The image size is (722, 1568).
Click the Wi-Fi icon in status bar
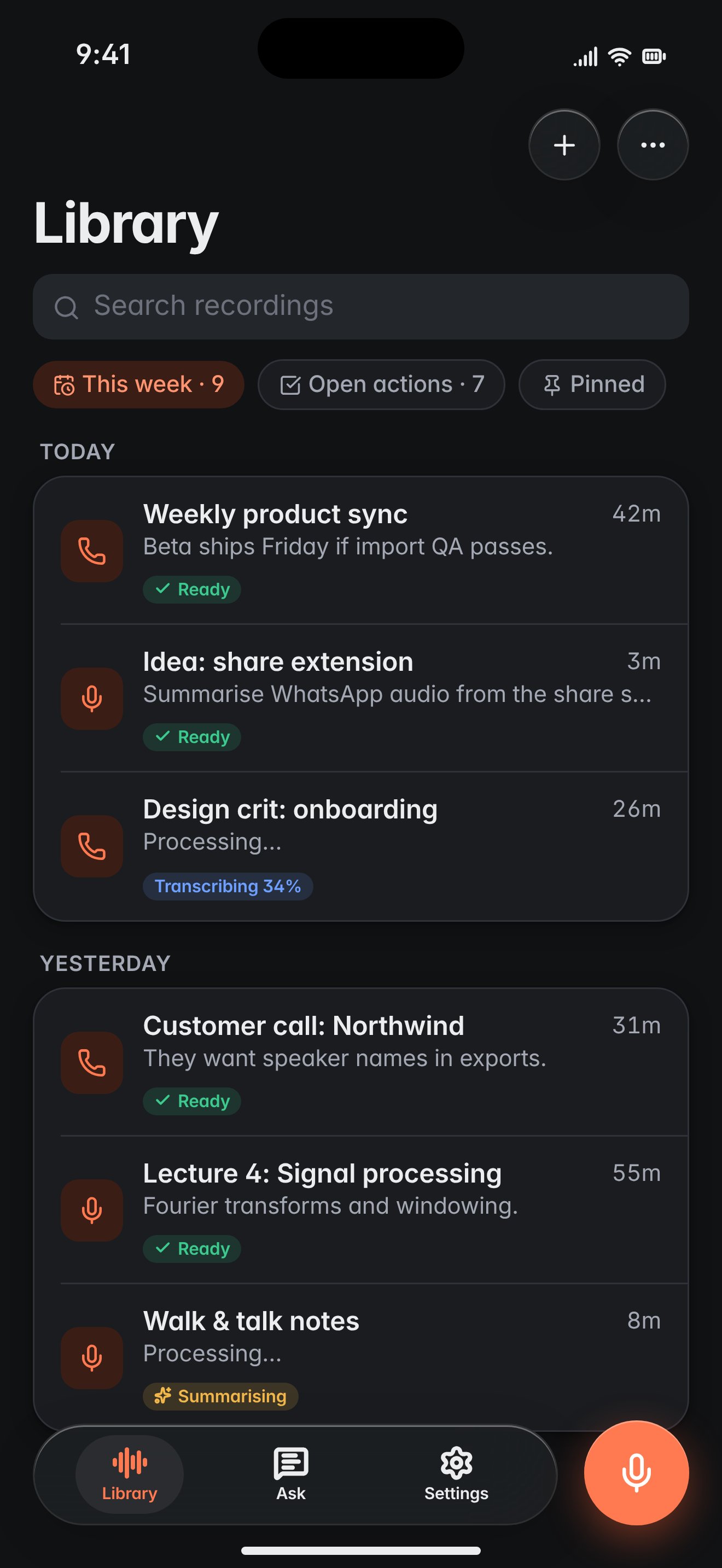[620, 57]
